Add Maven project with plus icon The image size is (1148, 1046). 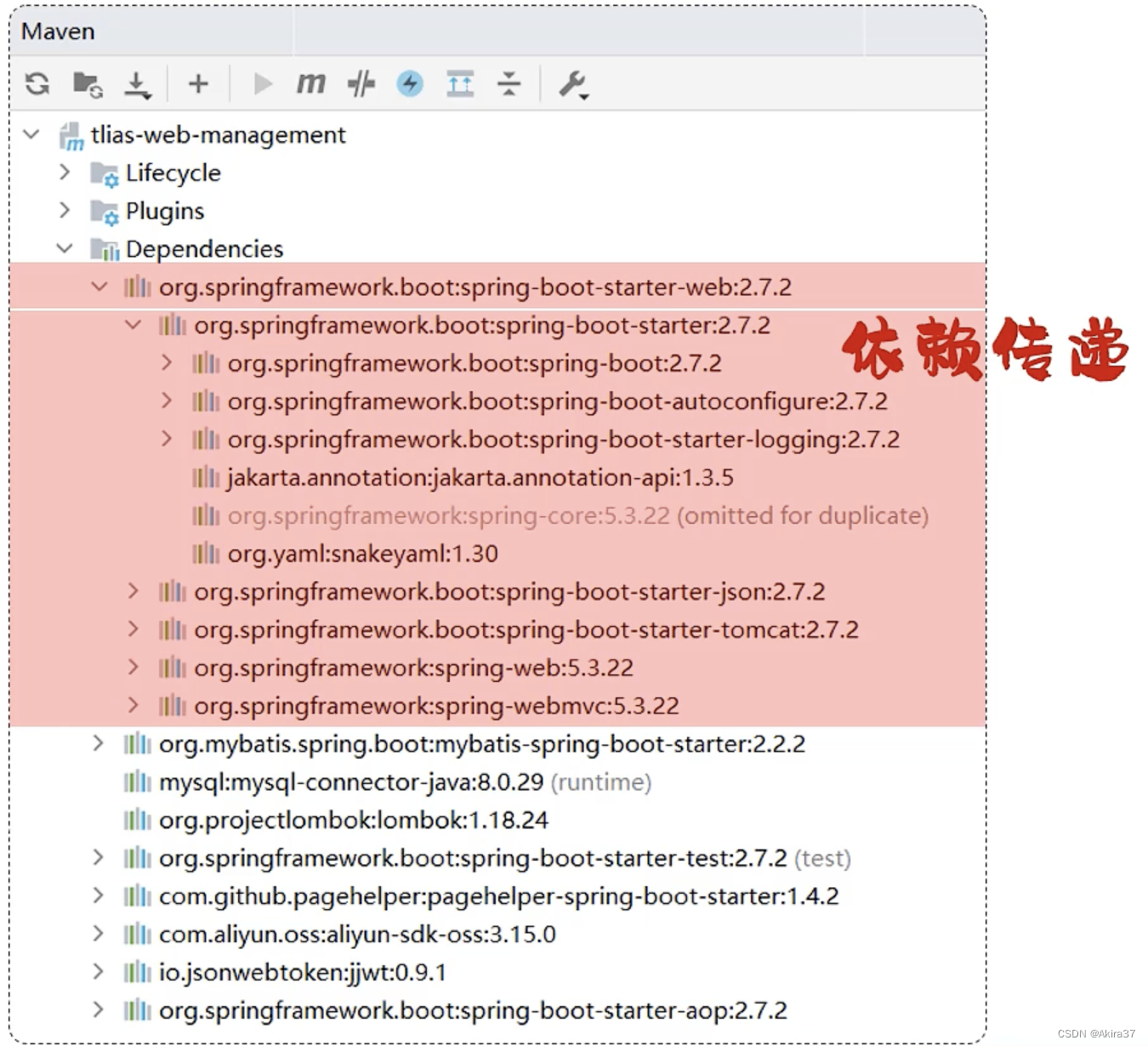coord(198,83)
